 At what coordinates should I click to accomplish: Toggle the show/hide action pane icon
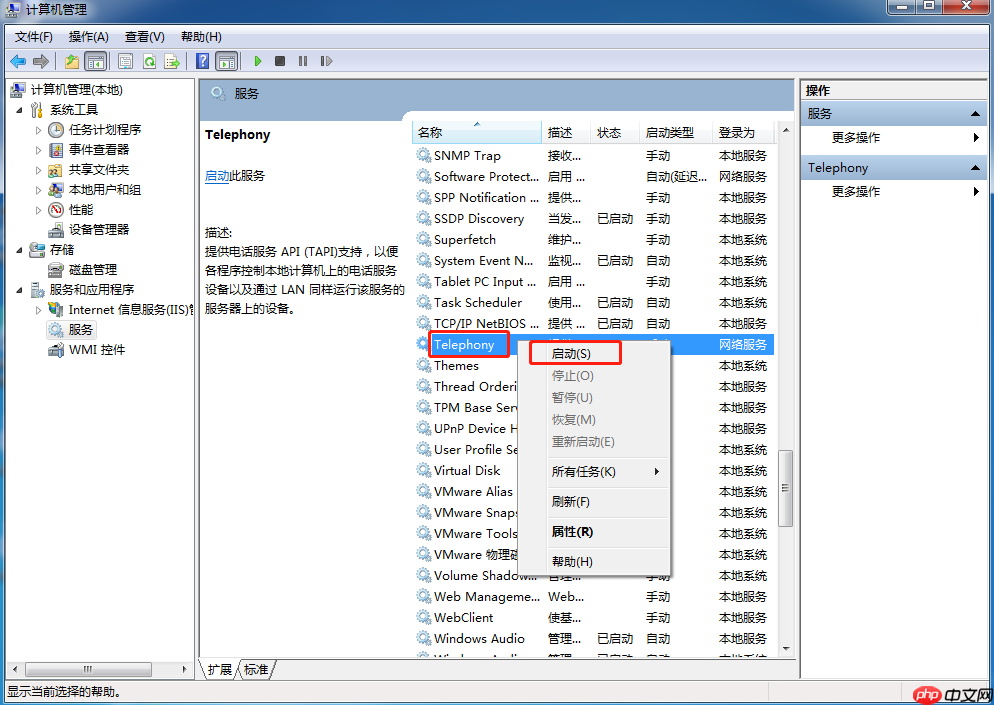pos(230,61)
